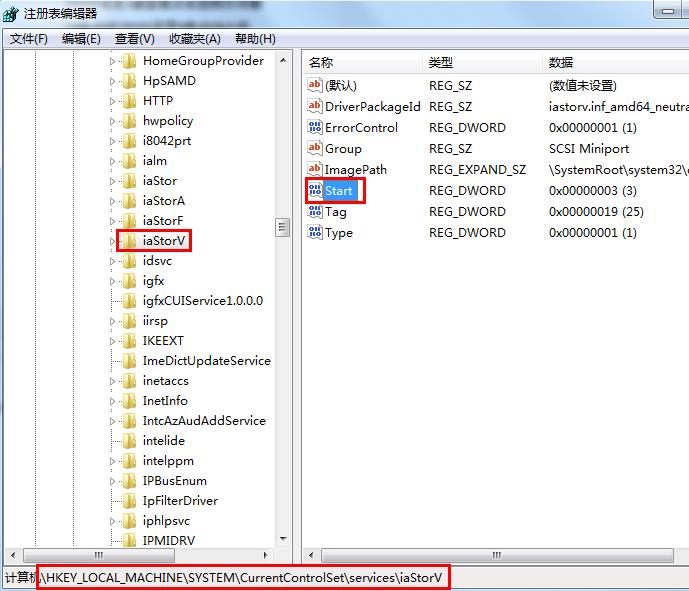Click the (默认) string value icon
The width and height of the screenshot is (689, 591).
click(315, 85)
